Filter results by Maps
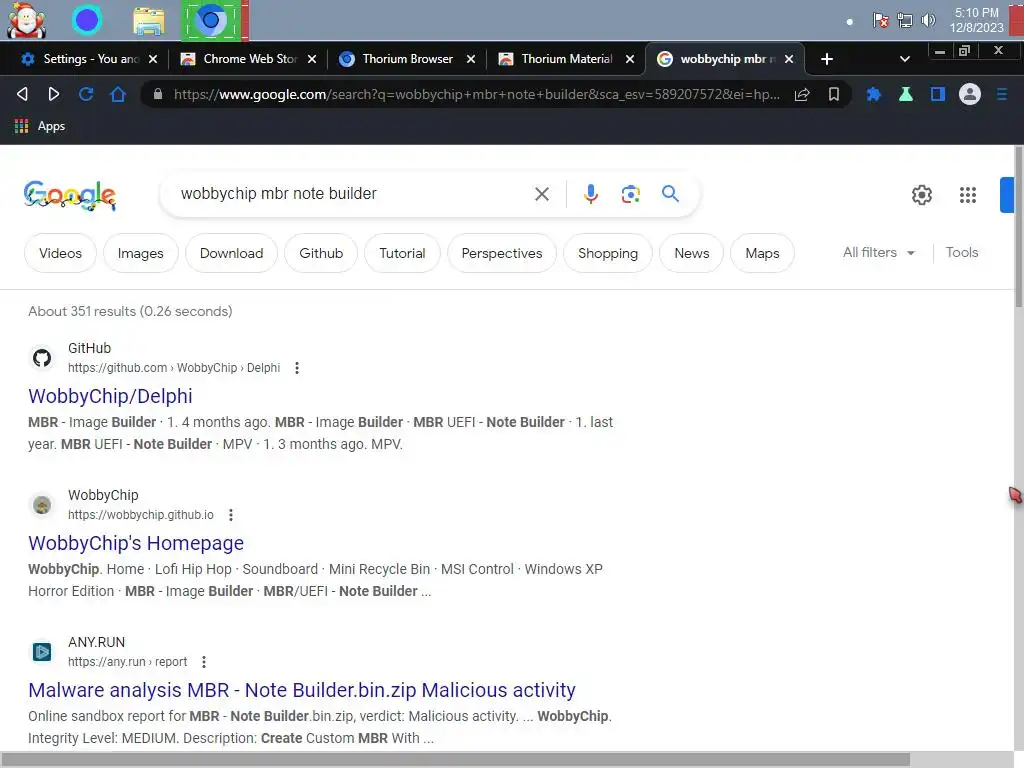Screen dimensions: 1024x768 pos(762,253)
